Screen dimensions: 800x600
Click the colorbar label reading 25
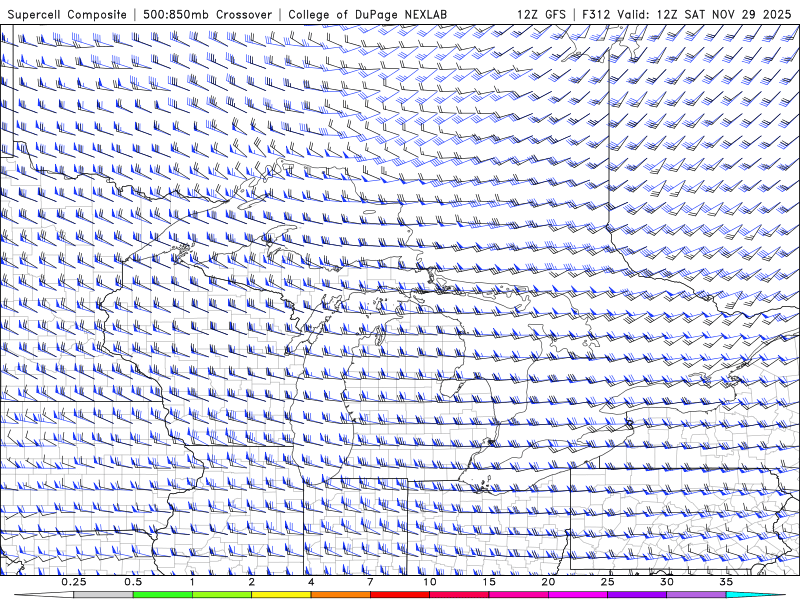[607, 582]
